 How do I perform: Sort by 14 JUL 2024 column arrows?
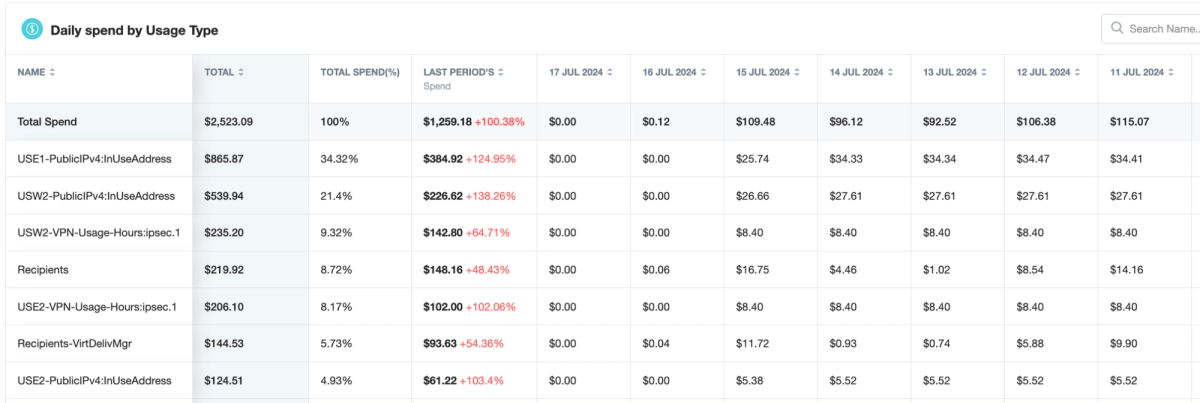coord(890,72)
